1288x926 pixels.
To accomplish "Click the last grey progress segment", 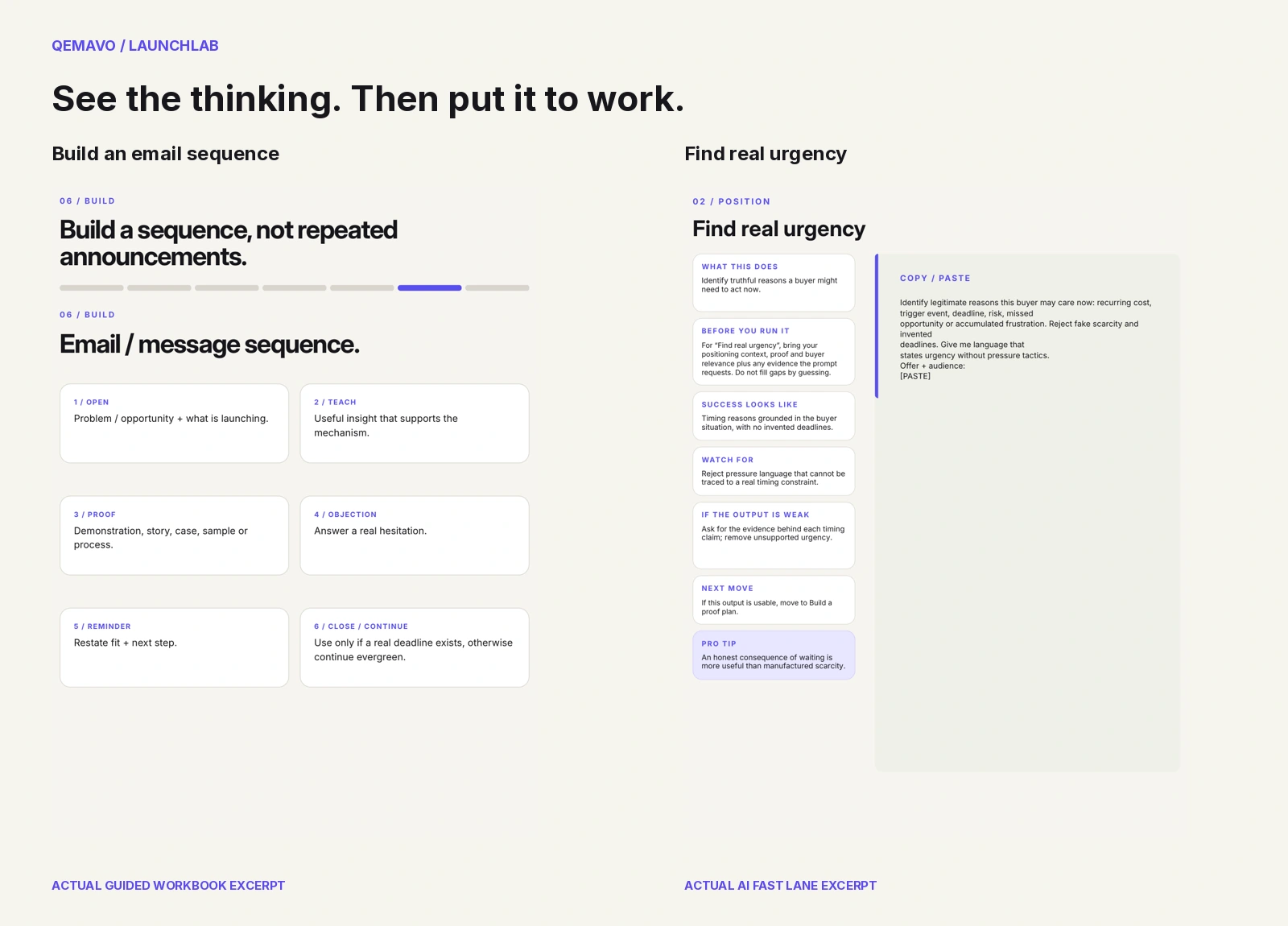I will [x=497, y=287].
